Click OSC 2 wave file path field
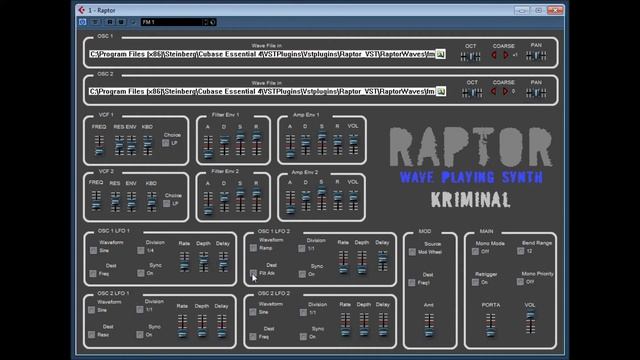Viewport: 640px width, 360px height. 262,91
